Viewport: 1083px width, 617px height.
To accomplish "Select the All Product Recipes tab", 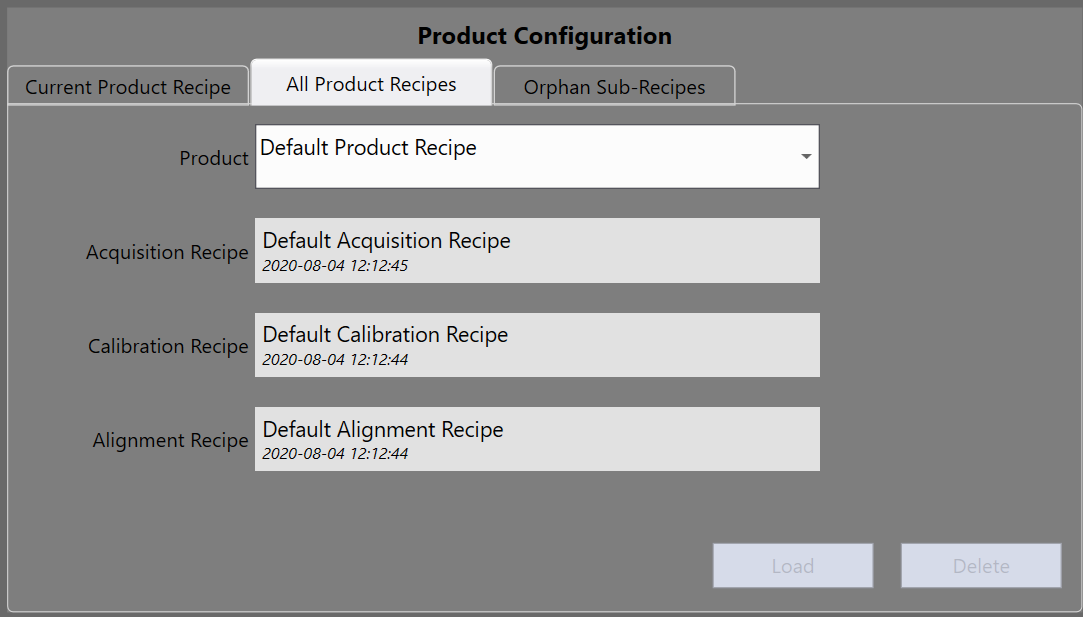I will pyautogui.click(x=371, y=84).
